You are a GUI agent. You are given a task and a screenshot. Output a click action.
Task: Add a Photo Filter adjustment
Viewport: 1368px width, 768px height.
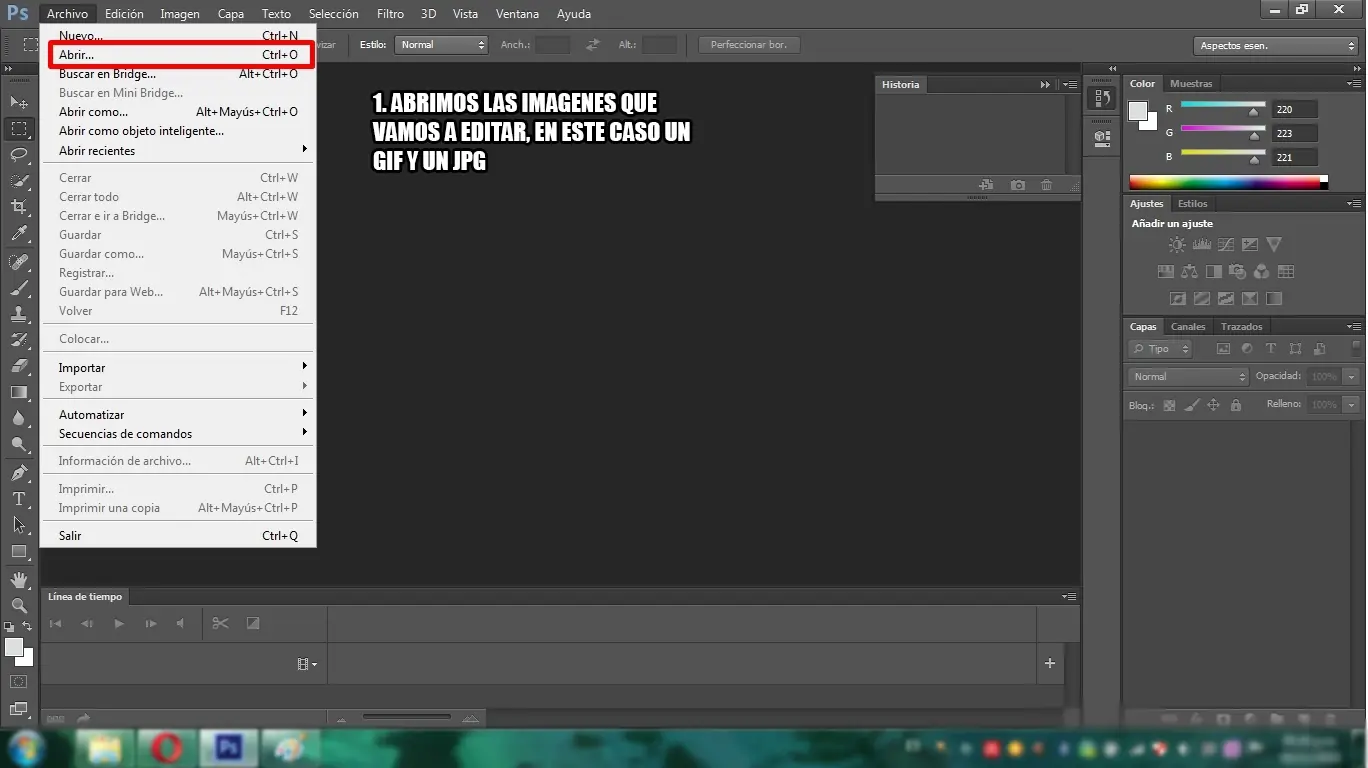1237,271
